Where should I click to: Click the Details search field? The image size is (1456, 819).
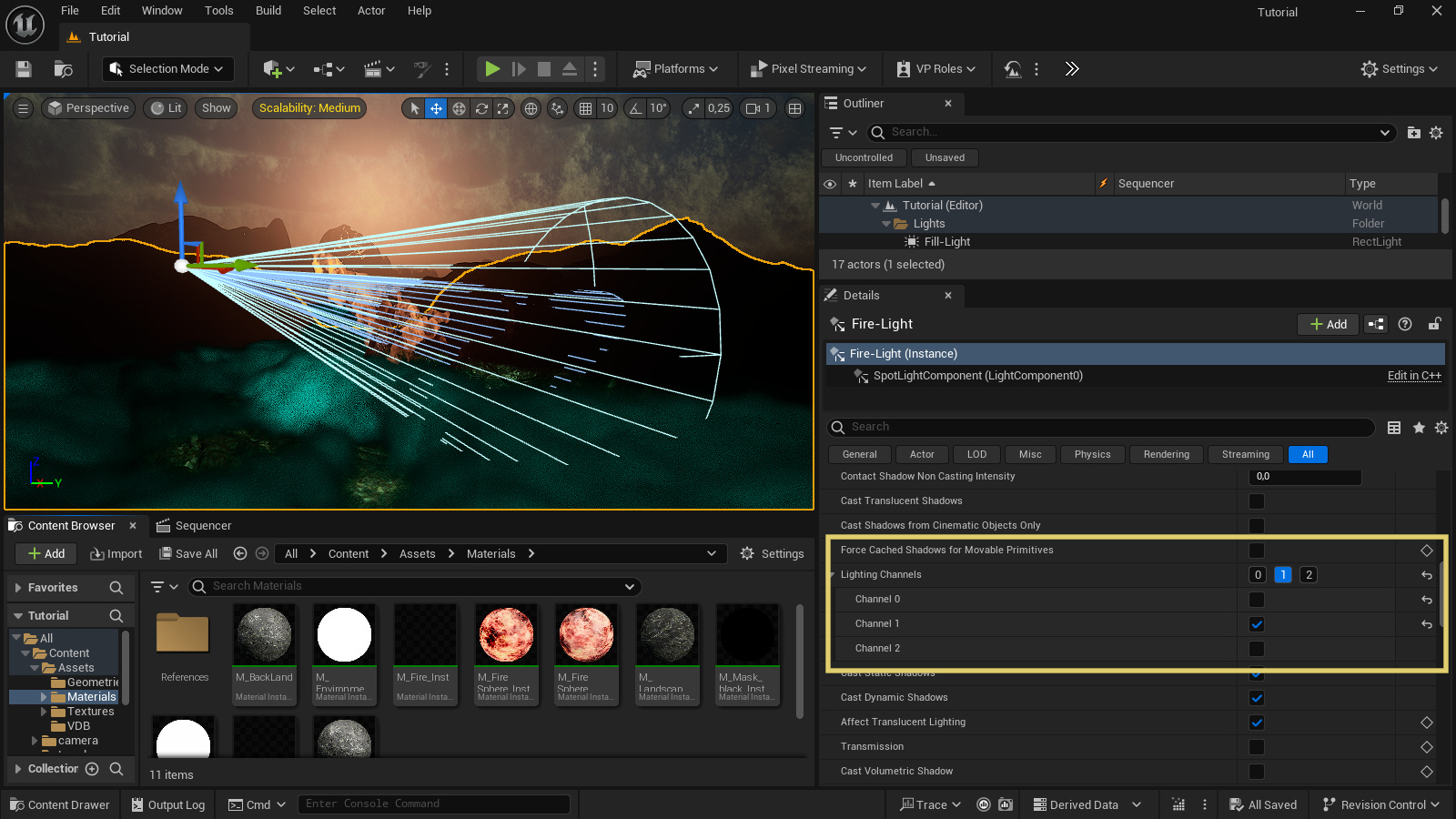1100,428
